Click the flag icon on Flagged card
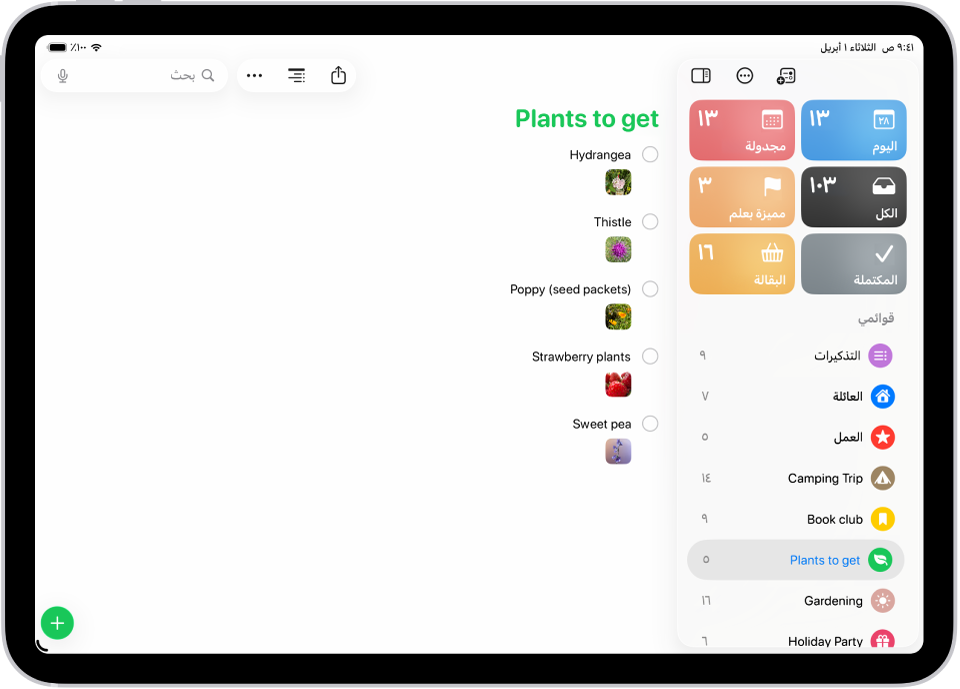960x689 pixels. tap(772, 186)
